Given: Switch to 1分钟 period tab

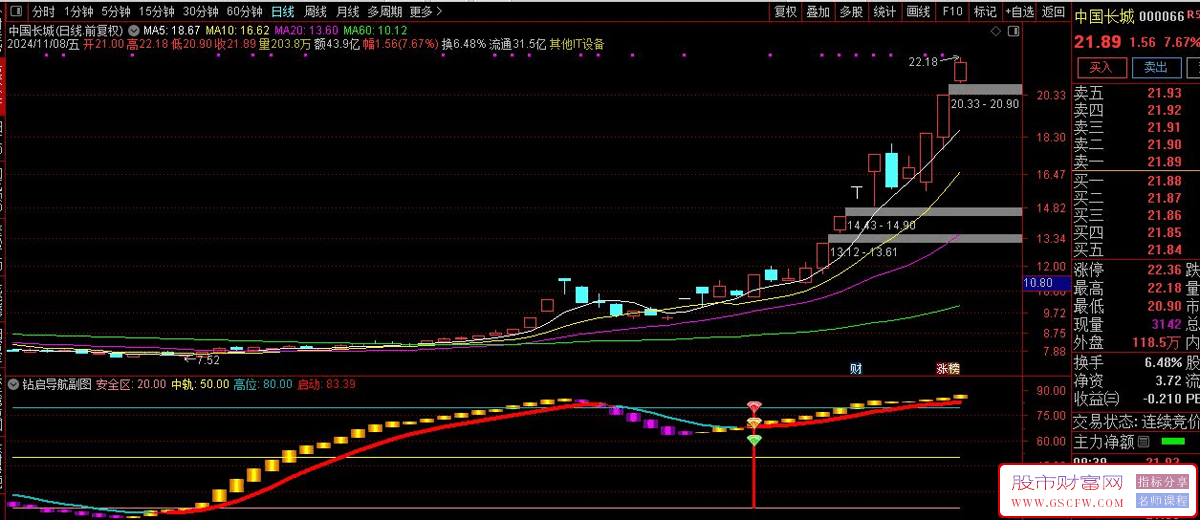Looking at the screenshot, I should coord(79,12).
